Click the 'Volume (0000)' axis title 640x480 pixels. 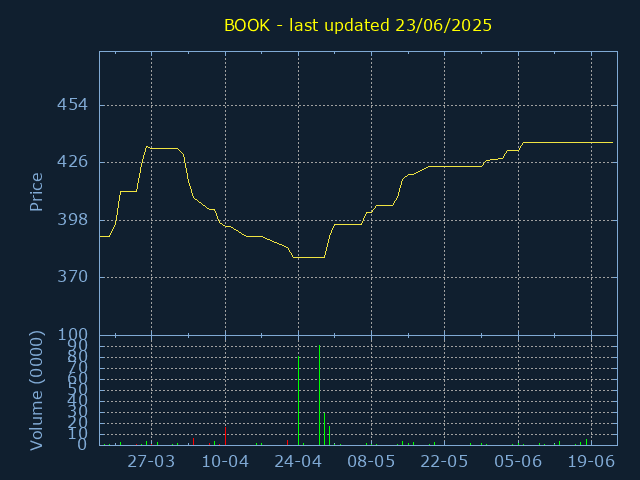(x=36, y=391)
